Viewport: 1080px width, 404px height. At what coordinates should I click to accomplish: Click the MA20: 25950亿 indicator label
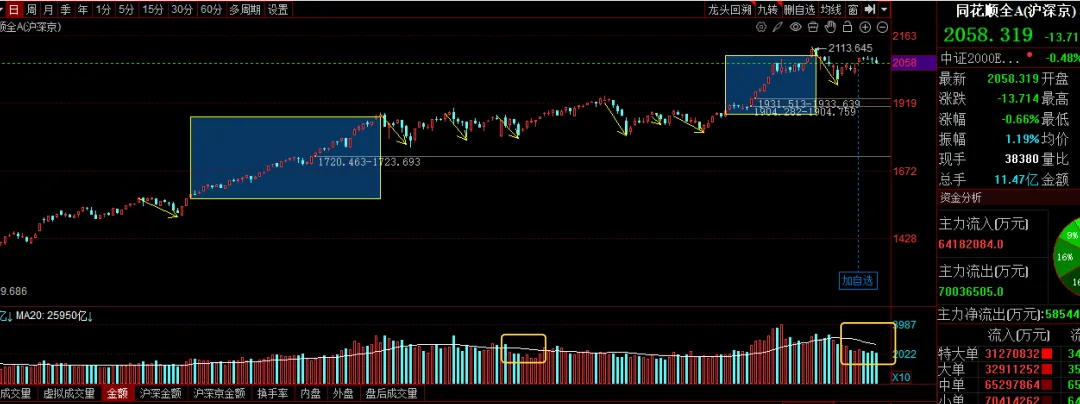click(55, 315)
